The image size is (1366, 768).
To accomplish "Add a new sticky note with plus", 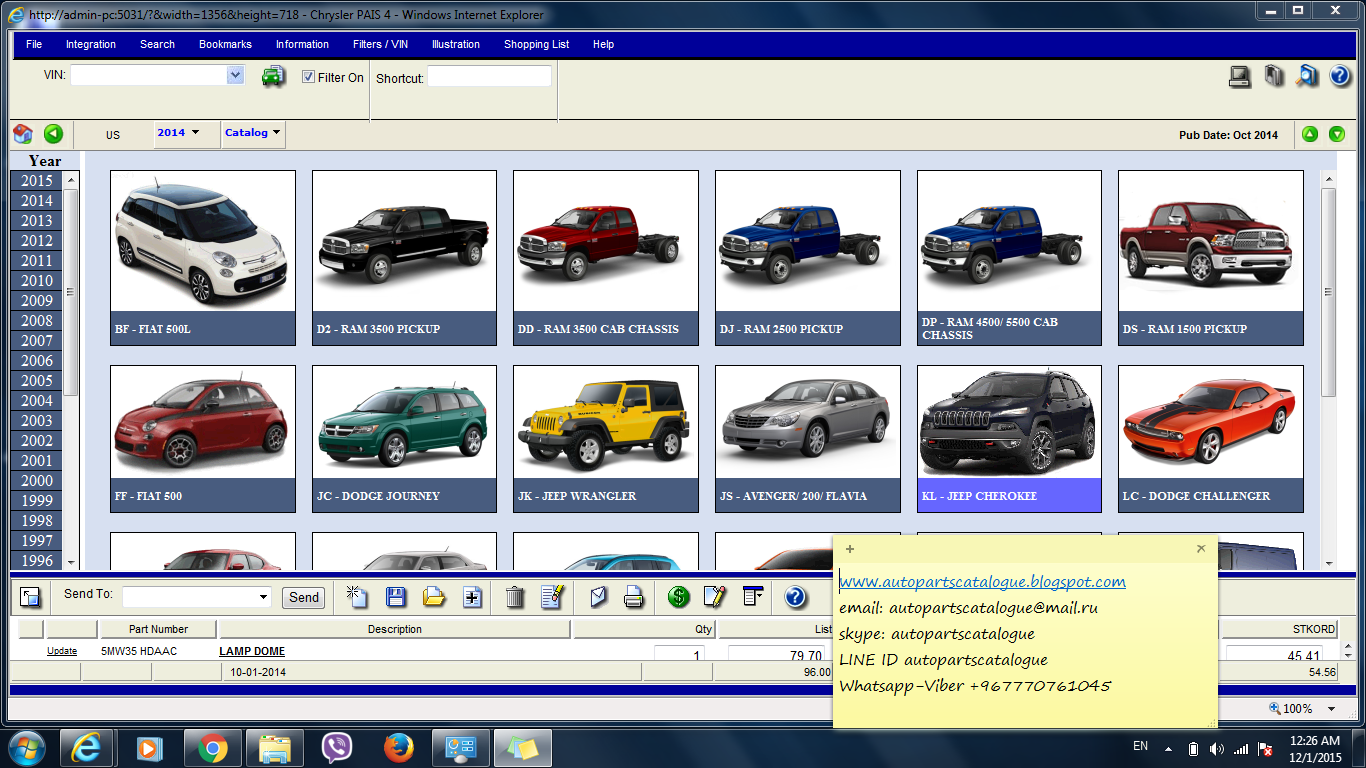I will click(850, 549).
